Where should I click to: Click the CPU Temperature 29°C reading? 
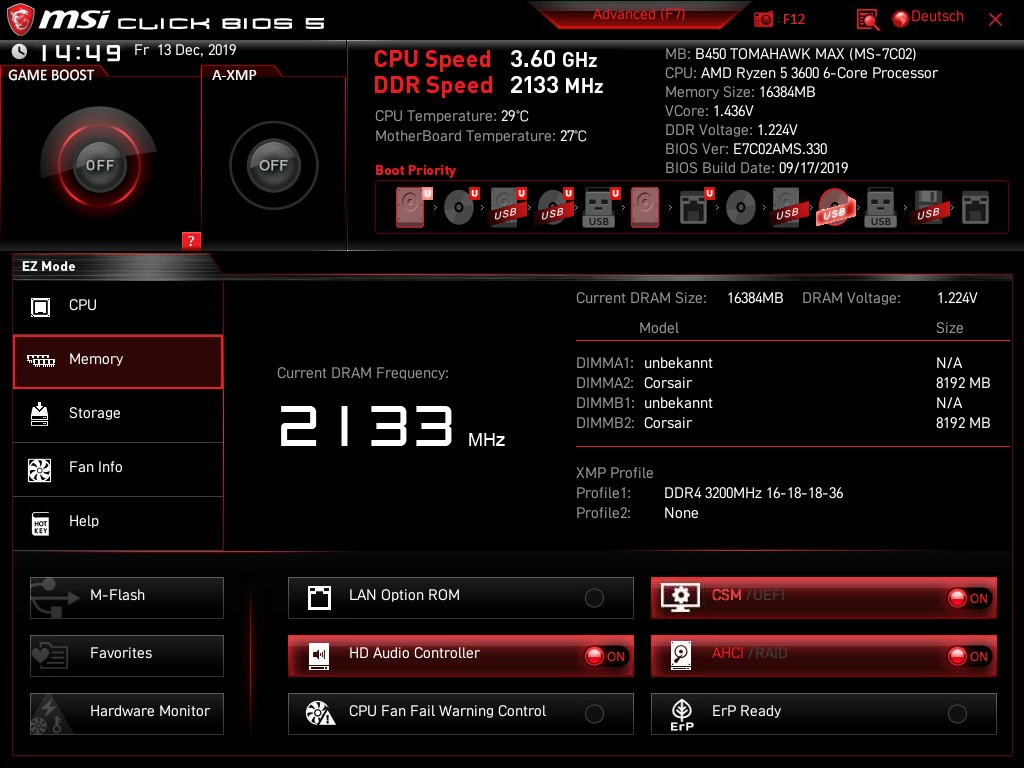click(452, 116)
